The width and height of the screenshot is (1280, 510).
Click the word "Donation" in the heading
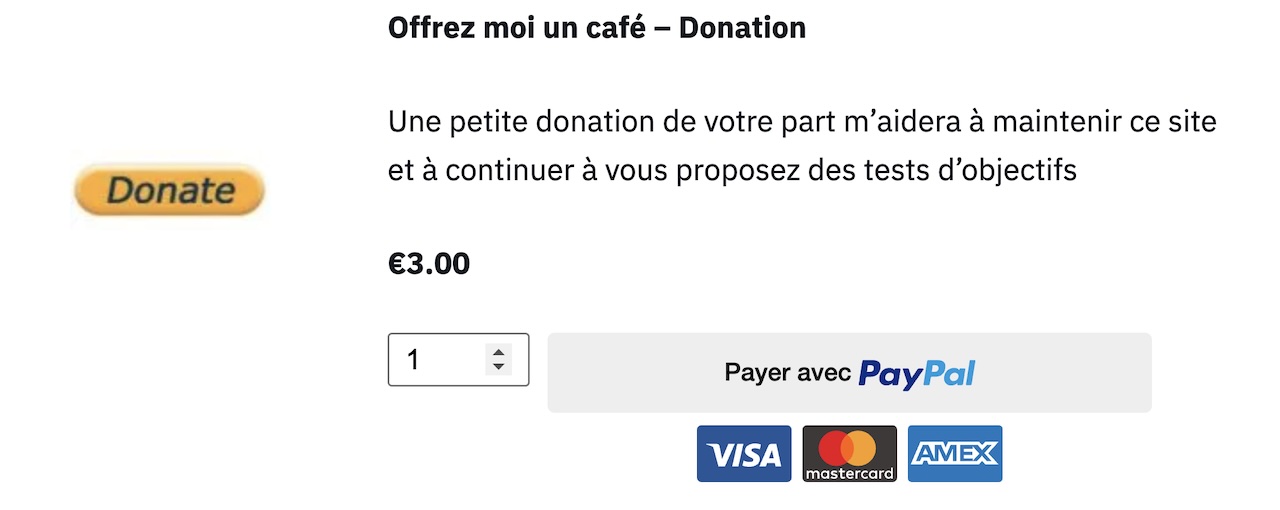742,27
